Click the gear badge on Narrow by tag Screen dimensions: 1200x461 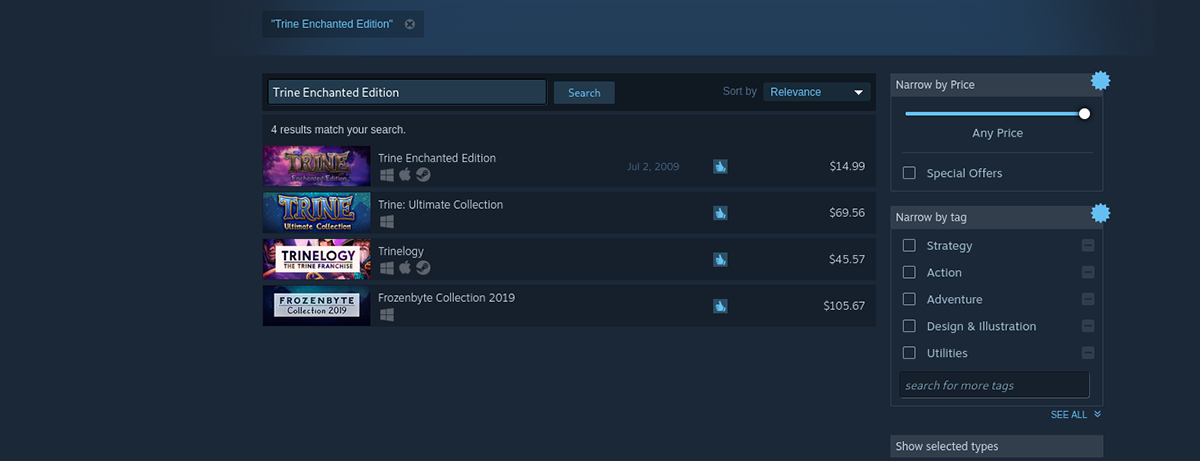coord(1100,212)
